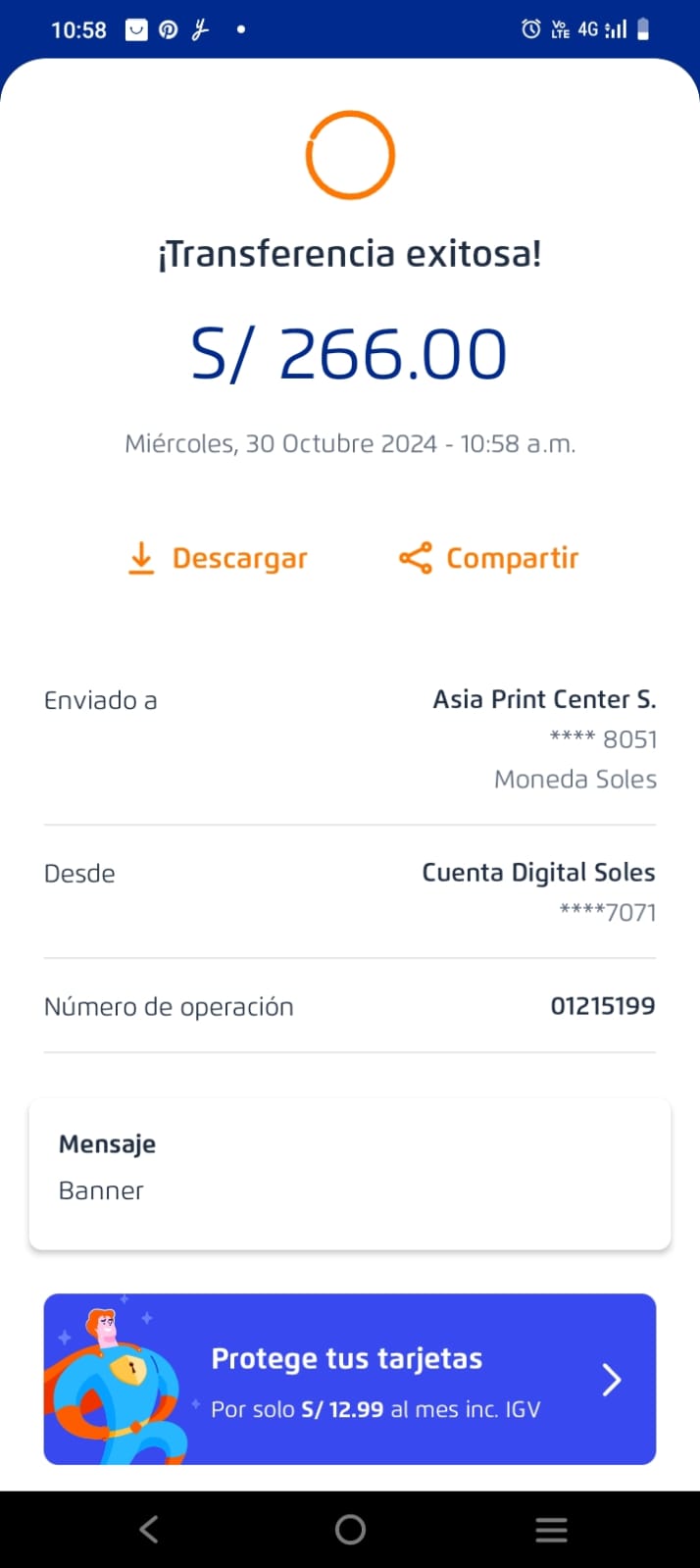Tap the orange success circle

pos(350,155)
